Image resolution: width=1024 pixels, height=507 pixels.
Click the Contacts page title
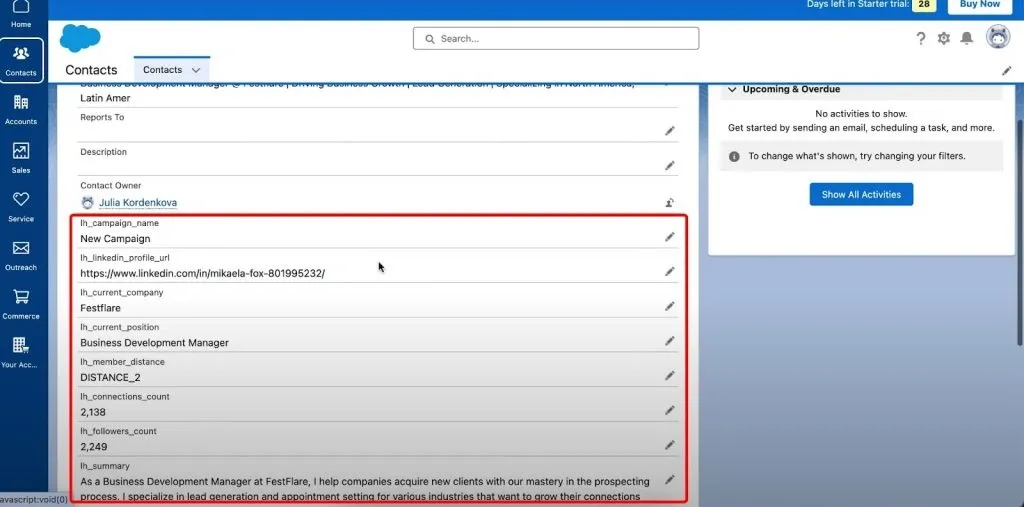[91, 70]
